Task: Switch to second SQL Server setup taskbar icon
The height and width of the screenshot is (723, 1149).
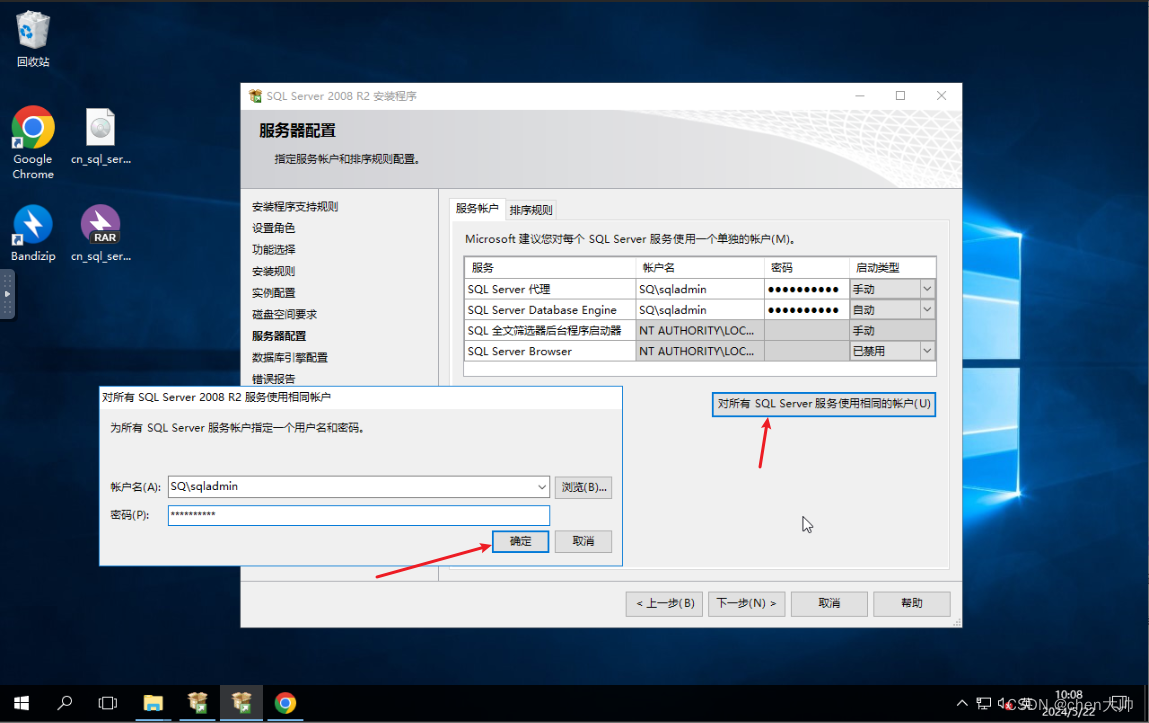Action: click(x=241, y=703)
